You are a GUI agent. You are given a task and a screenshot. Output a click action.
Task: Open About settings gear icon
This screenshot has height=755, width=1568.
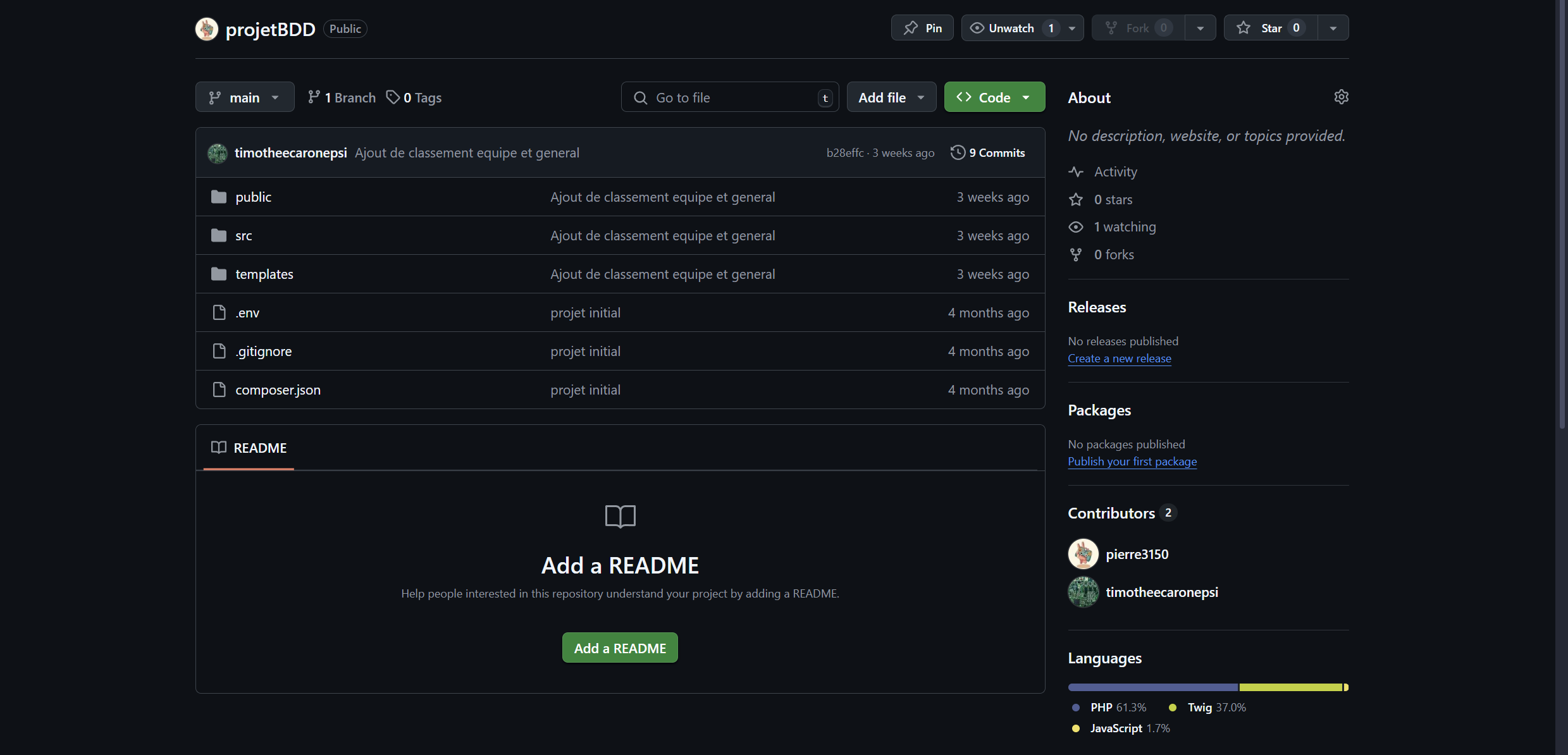pos(1341,97)
